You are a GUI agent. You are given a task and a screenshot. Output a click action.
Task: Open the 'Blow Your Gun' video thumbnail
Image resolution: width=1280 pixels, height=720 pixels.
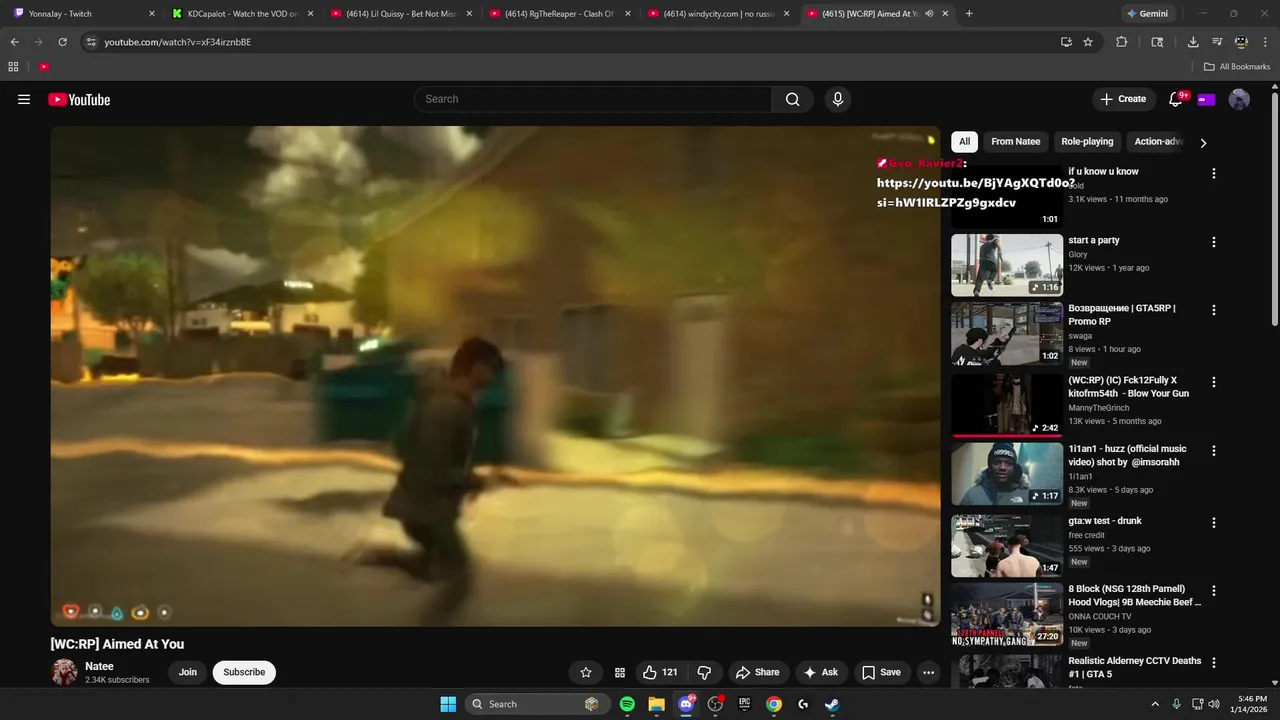[x=1007, y=405]
